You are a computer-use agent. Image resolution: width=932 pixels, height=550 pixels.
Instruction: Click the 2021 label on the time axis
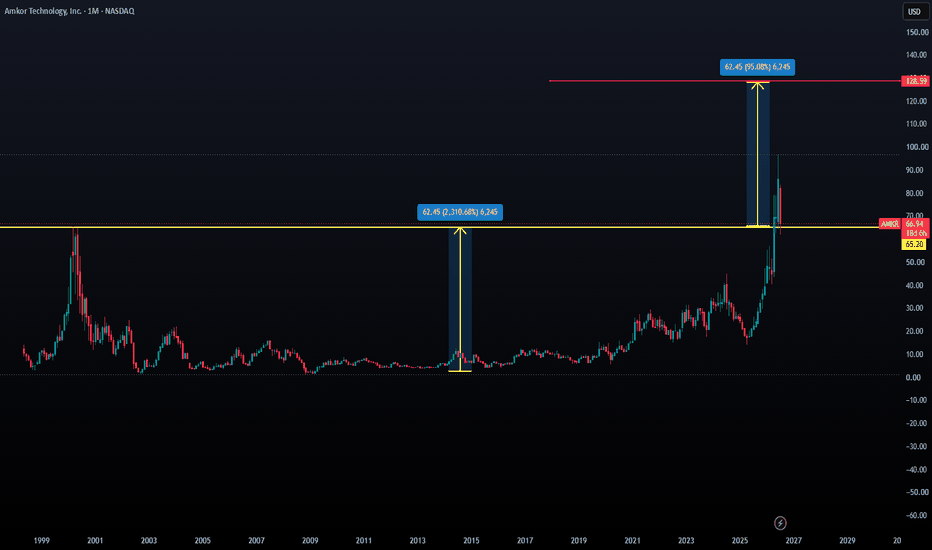click(x=632, y=540)
